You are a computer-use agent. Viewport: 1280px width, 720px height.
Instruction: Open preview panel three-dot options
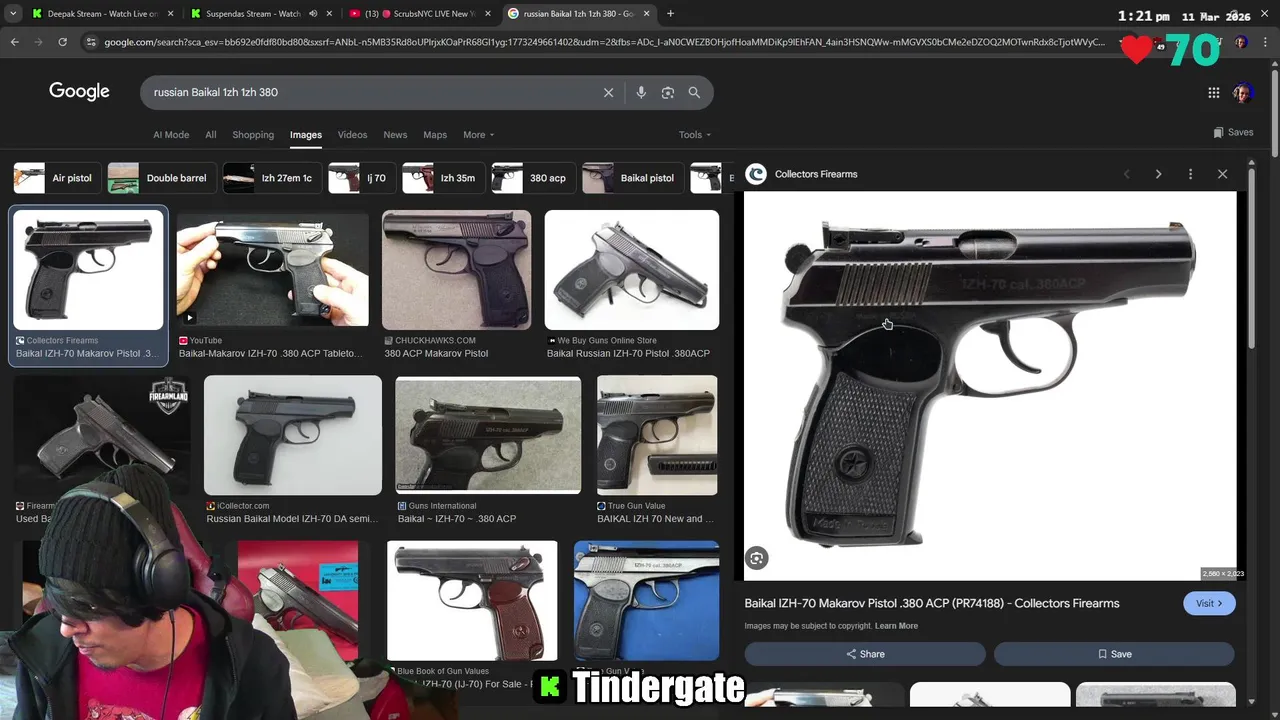coord(1190,174)
